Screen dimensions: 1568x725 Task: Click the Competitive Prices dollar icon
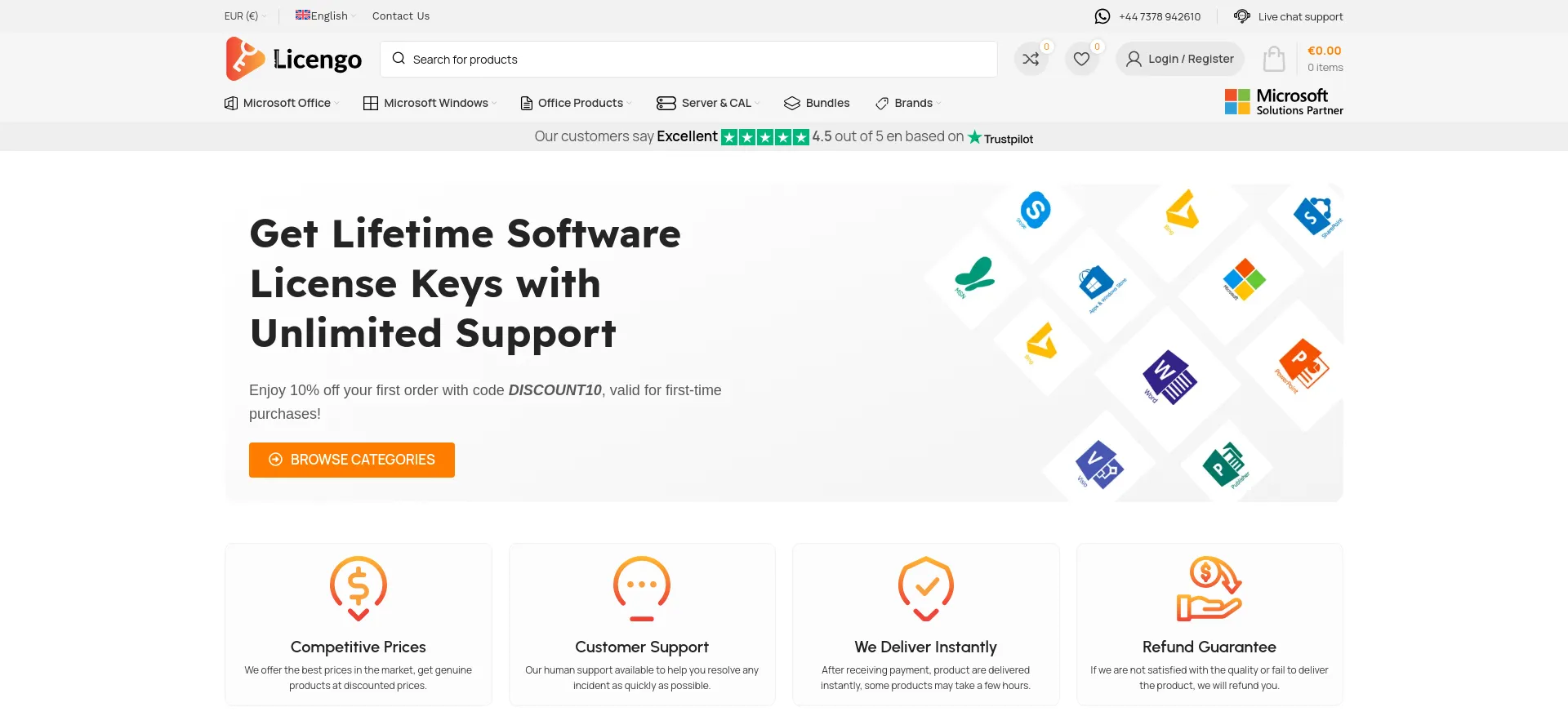click(x=359, y=589)
